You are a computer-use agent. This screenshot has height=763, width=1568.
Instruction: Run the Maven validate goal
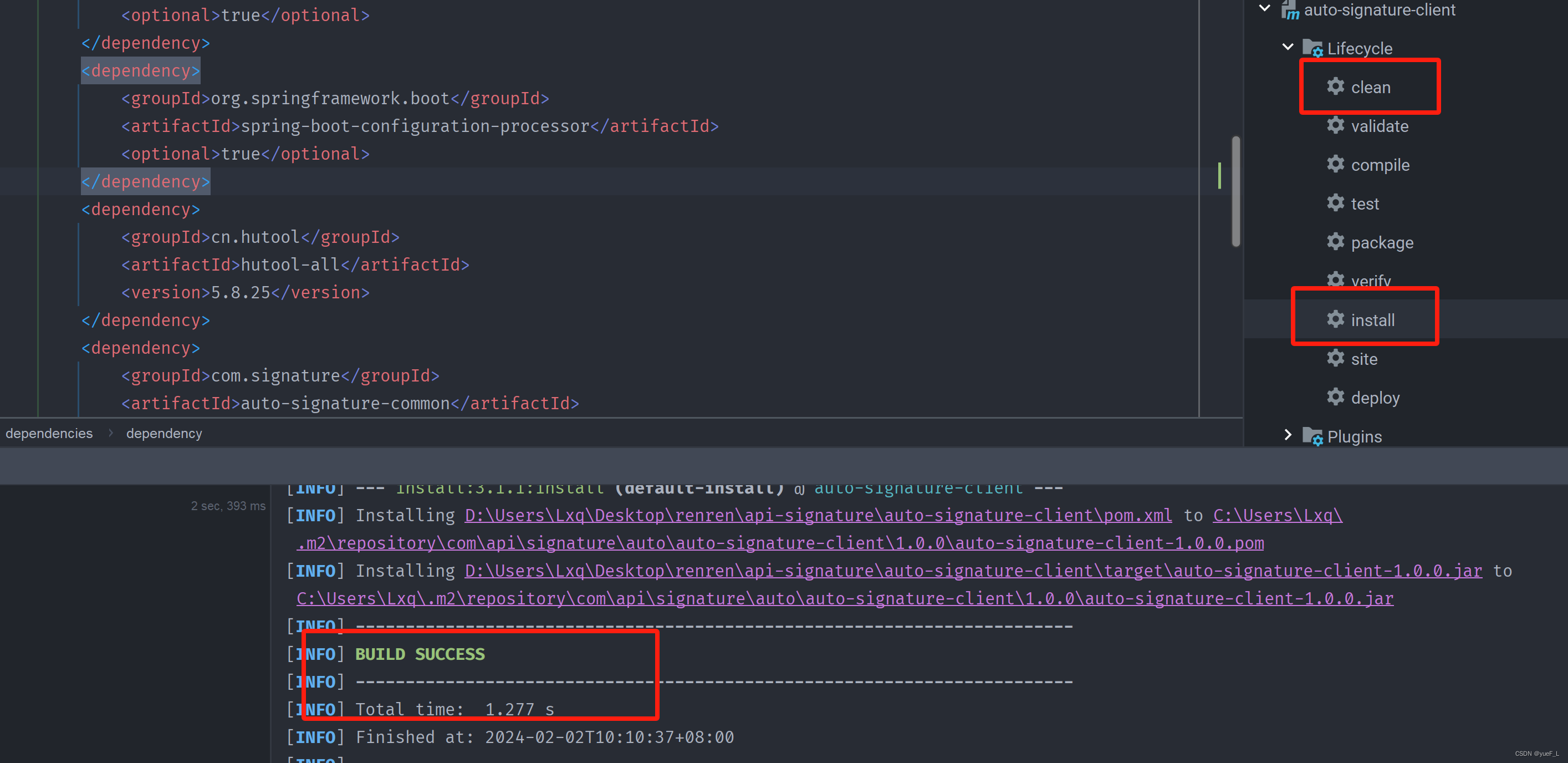1380,125
